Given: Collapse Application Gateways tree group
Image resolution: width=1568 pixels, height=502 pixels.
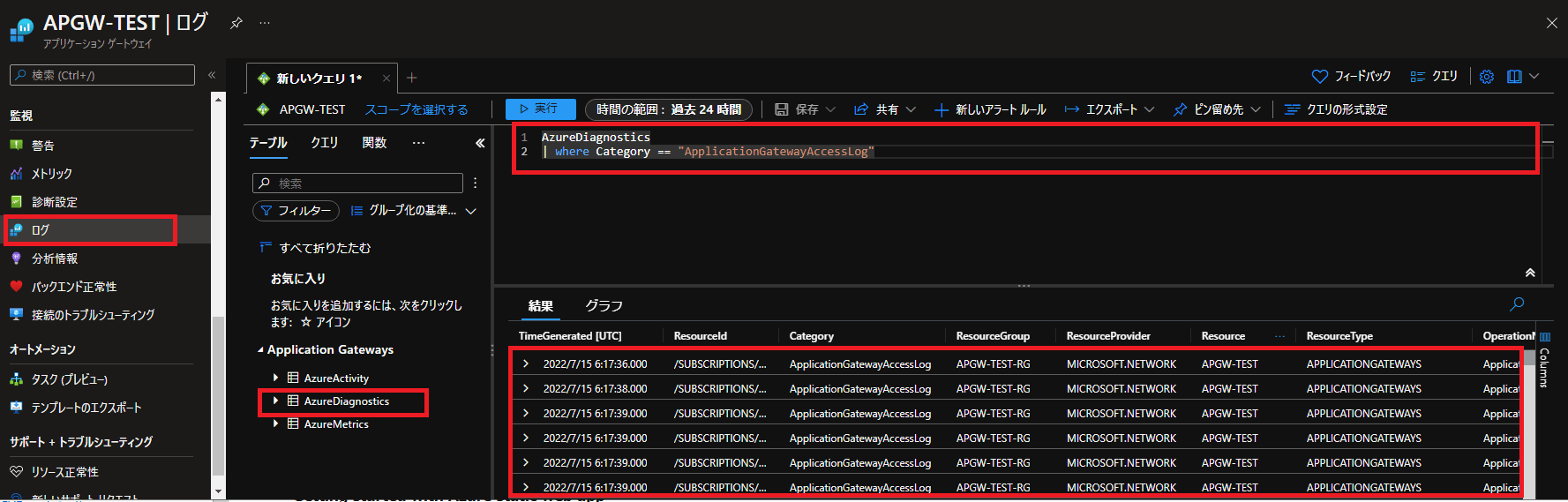Looking at the screenshot, I should click(x=260, y=350).
